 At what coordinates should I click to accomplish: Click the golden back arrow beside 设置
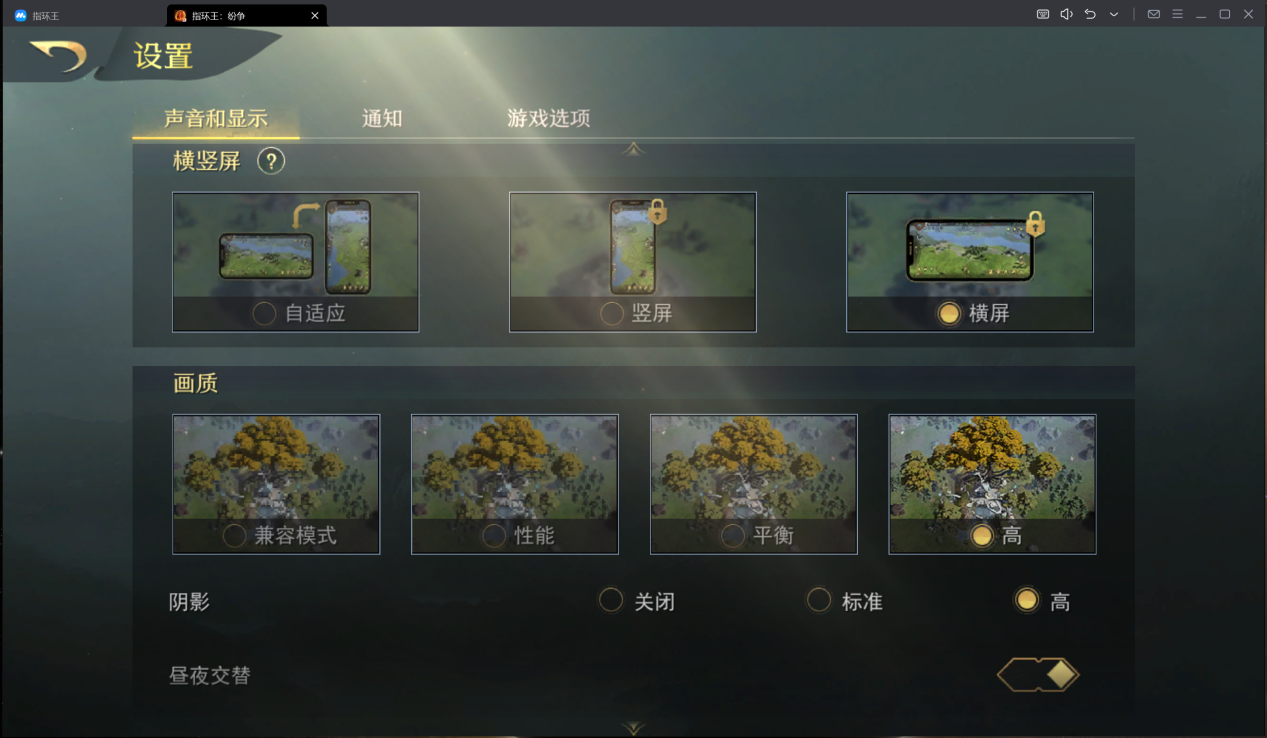pyautogui.click(x=58, y=55)
